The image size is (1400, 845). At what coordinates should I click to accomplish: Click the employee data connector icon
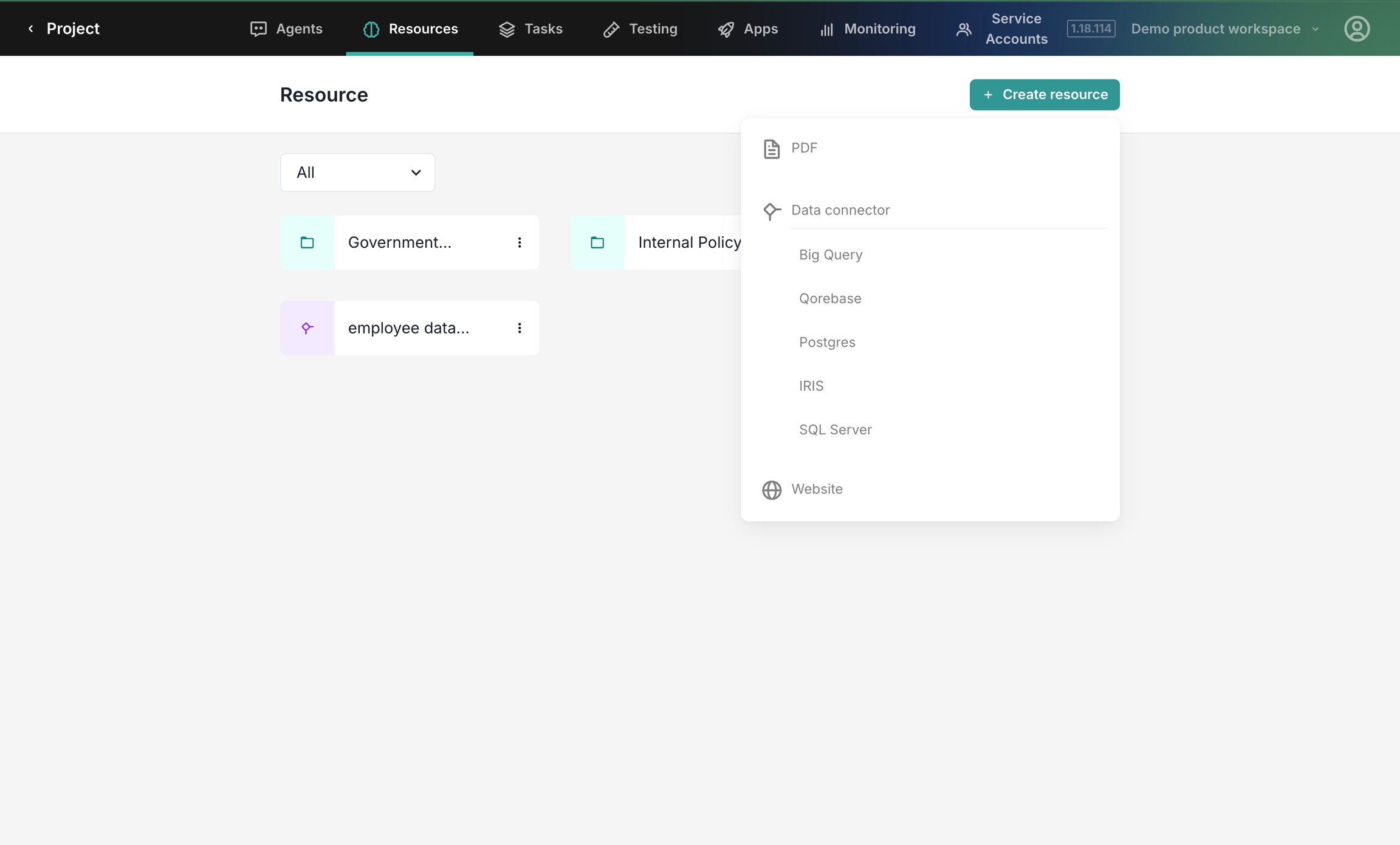point(307,328)
